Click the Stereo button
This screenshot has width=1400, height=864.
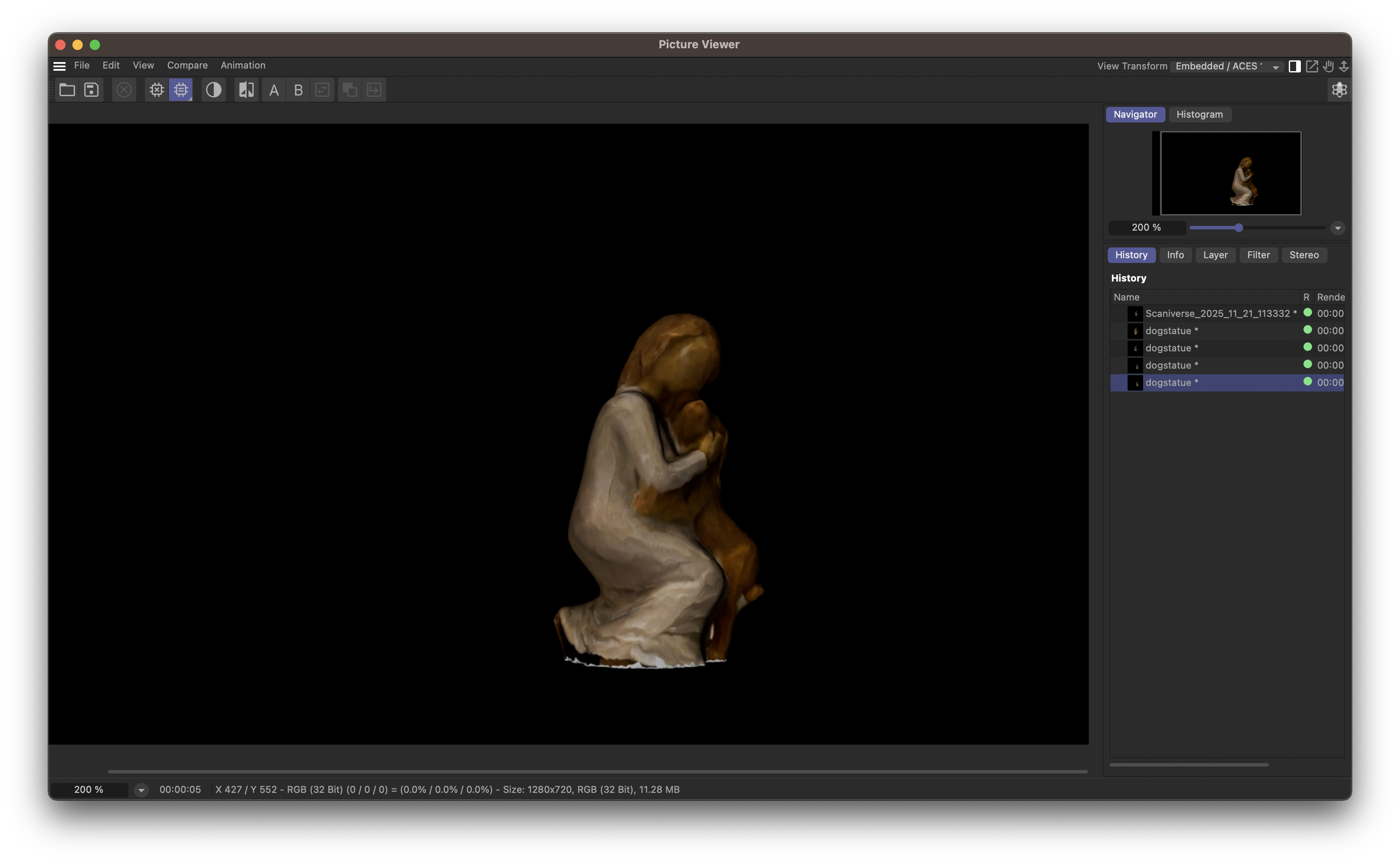coord(1304,255)
